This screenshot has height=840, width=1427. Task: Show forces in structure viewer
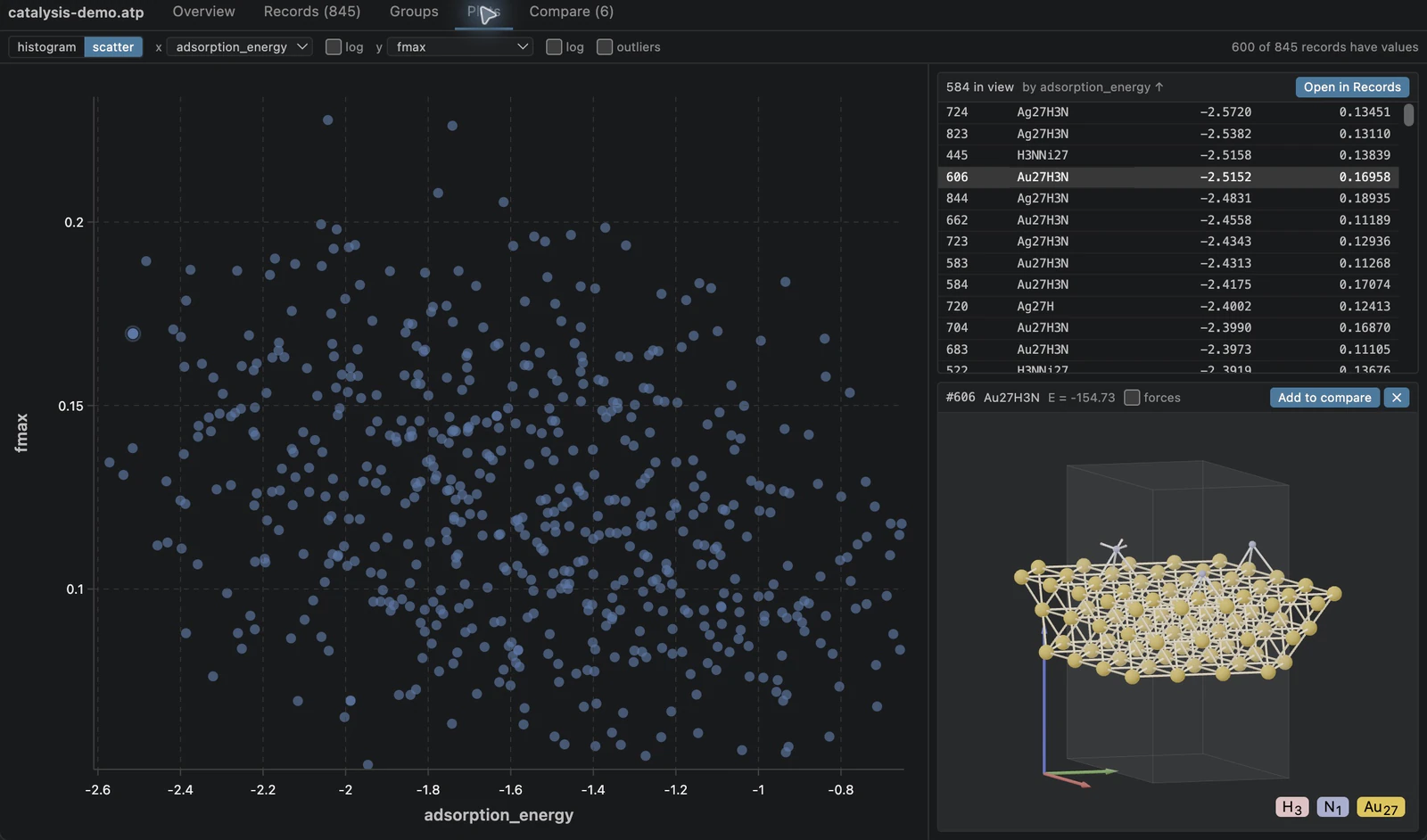tap(1132, 398)
